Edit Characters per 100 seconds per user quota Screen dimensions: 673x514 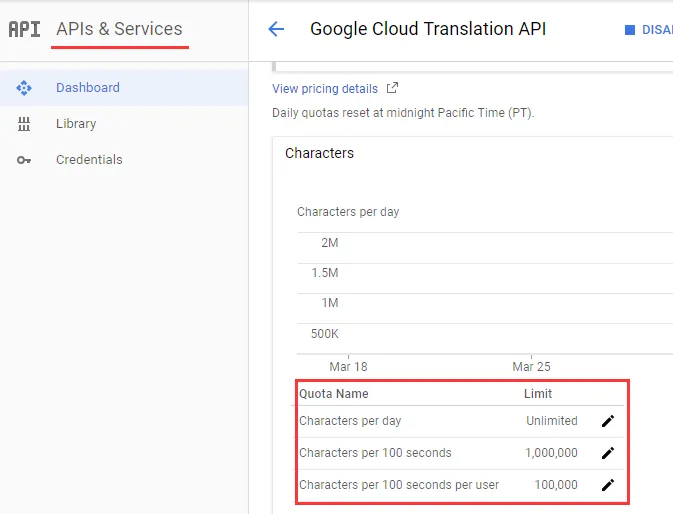[x=607, y=485]
